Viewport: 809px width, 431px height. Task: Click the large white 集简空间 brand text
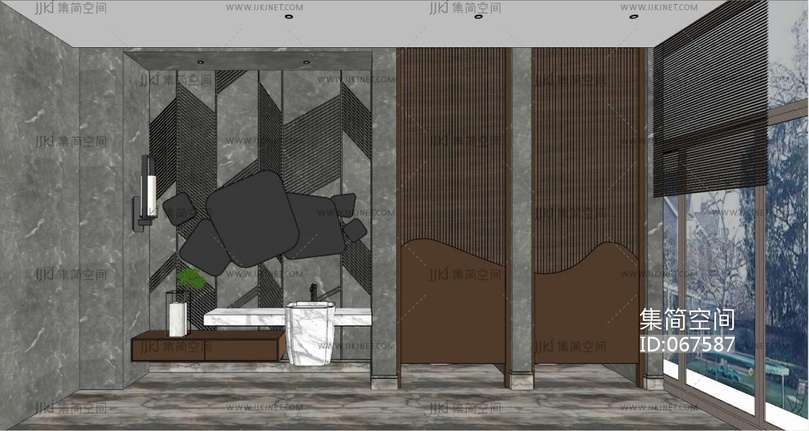687,320
